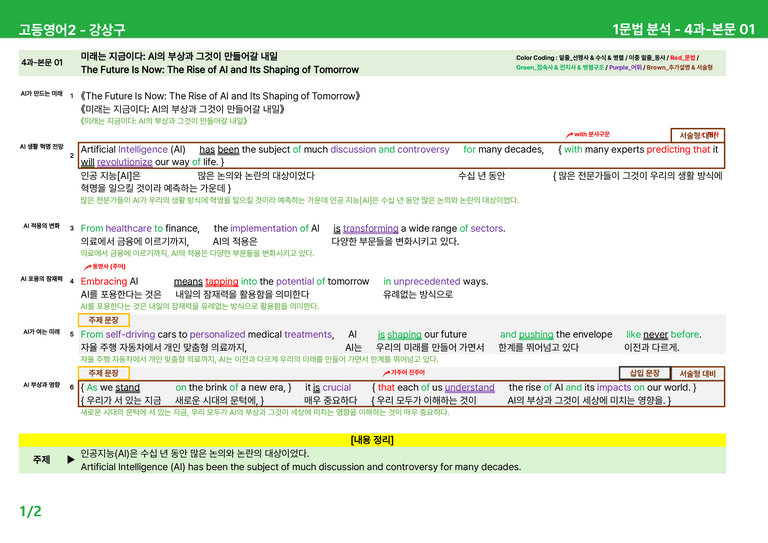Viewport: 768px width, 543px height.
Task: Click the purple underlined word understand
Action: (470, 388)
